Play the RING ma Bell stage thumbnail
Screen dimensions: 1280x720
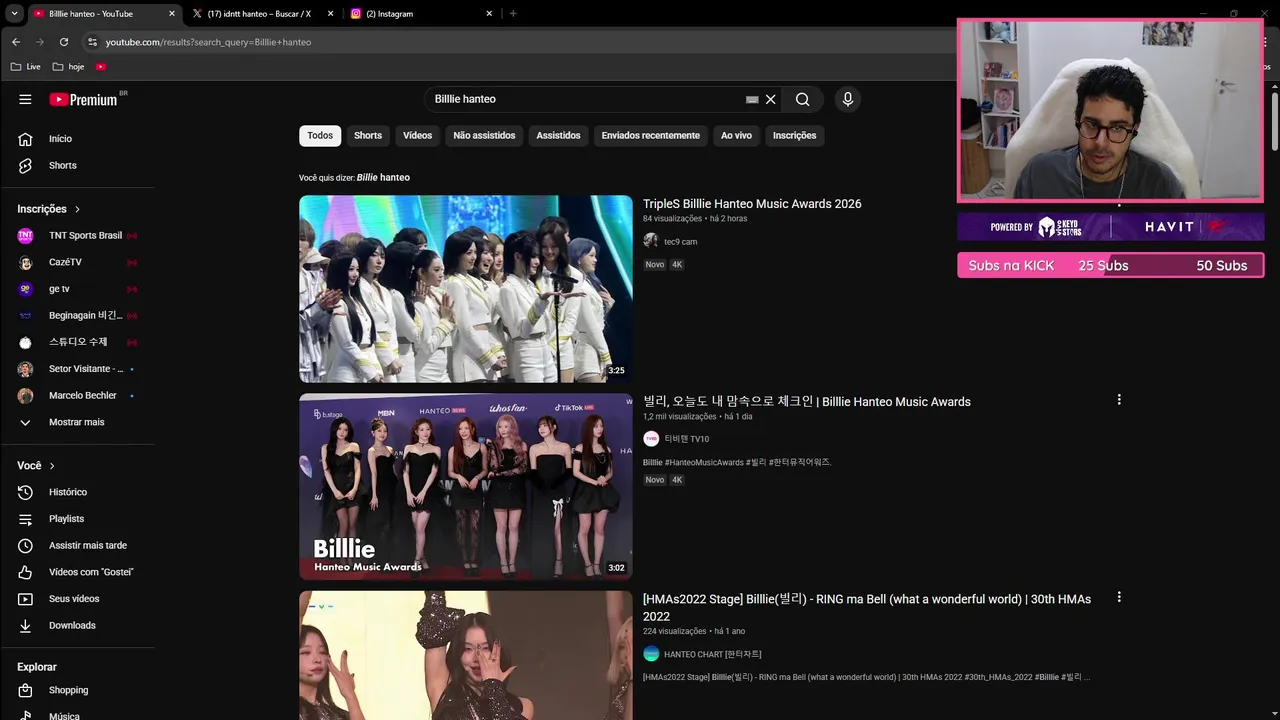466,655
